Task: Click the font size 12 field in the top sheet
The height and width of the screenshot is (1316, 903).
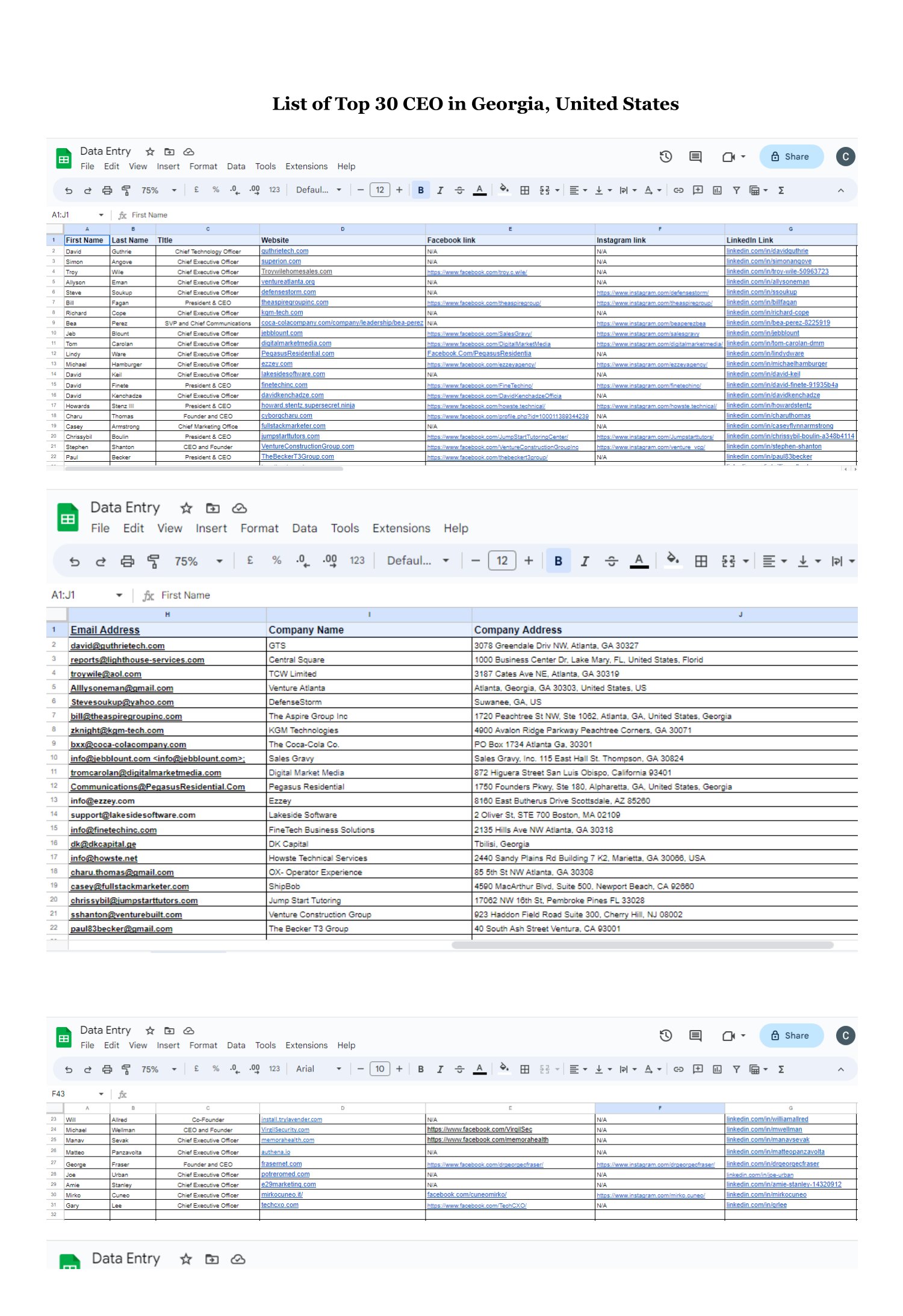Action: (x=380, y=190)
